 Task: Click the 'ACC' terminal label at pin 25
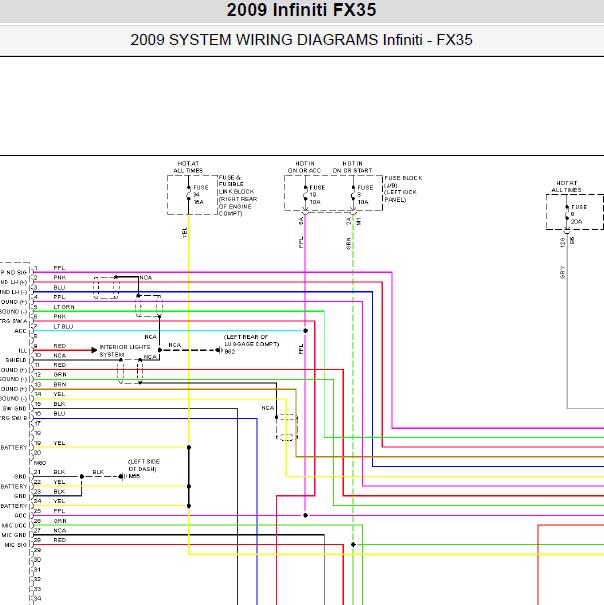(20, 516)
